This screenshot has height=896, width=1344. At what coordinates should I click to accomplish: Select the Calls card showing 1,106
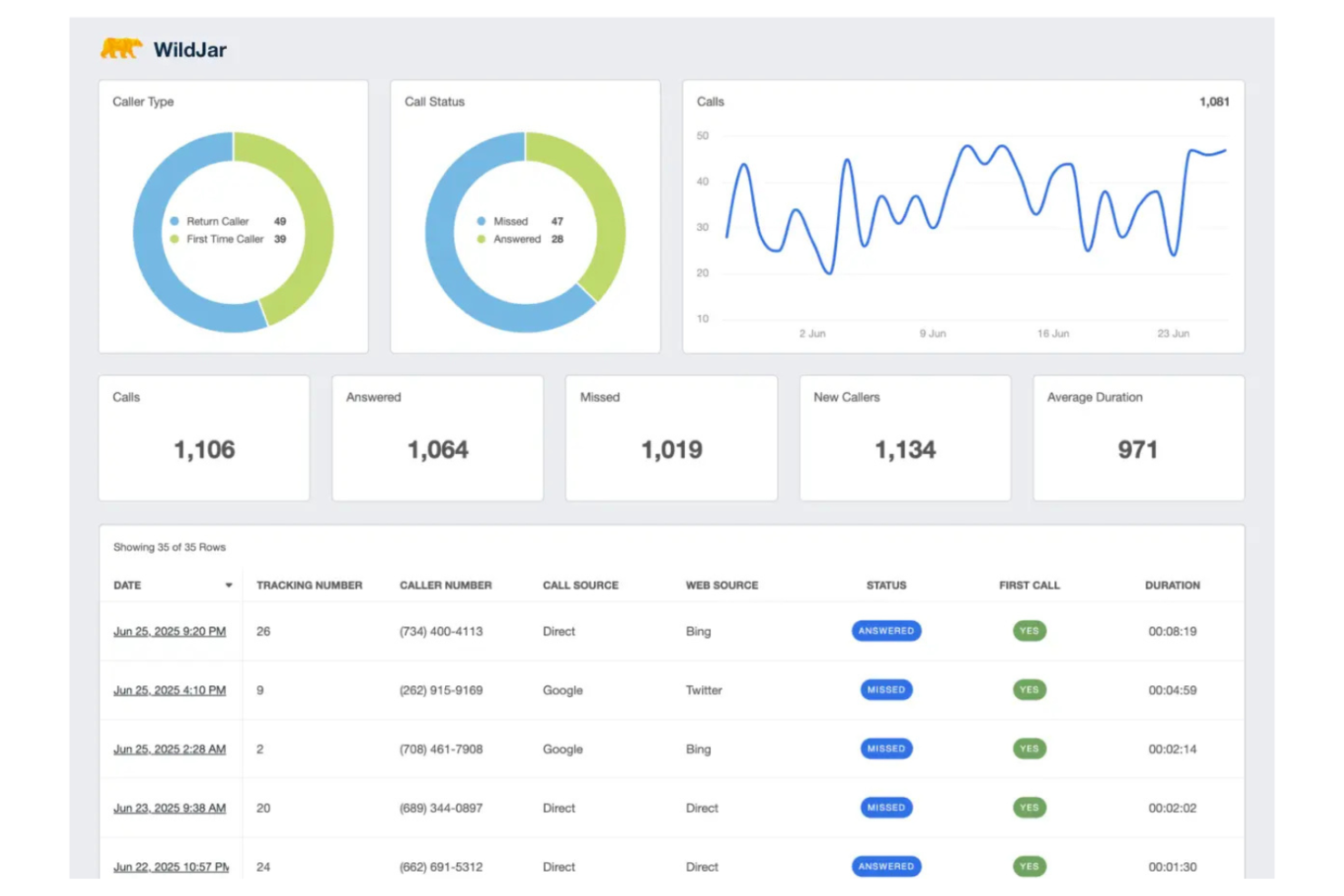coord(203,438)
